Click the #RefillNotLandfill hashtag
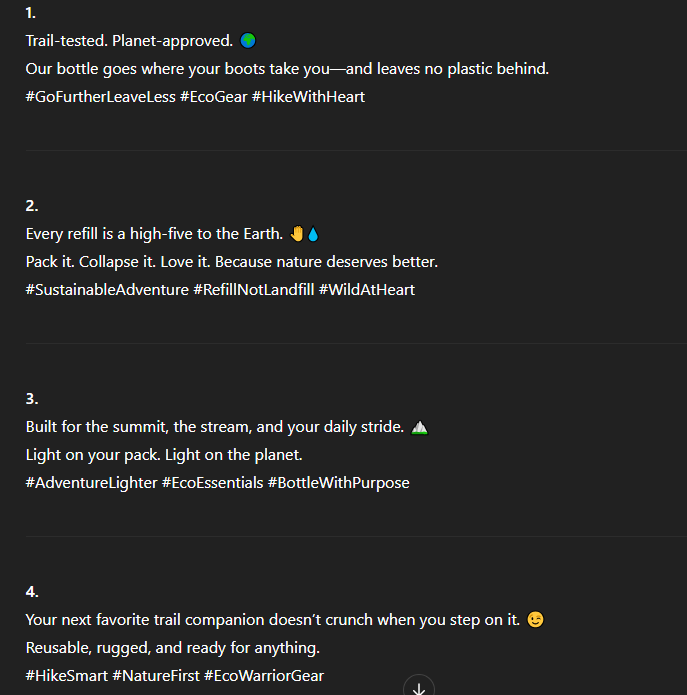This screenshot has height=695, width=687. point(254,290)
